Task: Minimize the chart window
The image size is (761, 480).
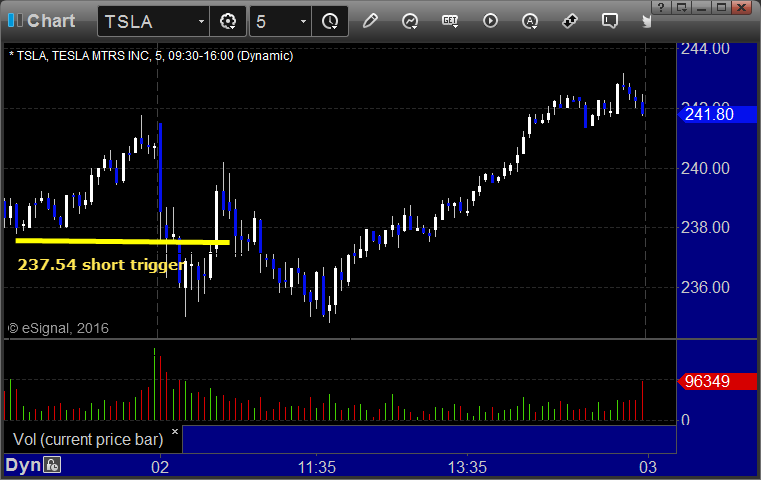Action: 701,7
